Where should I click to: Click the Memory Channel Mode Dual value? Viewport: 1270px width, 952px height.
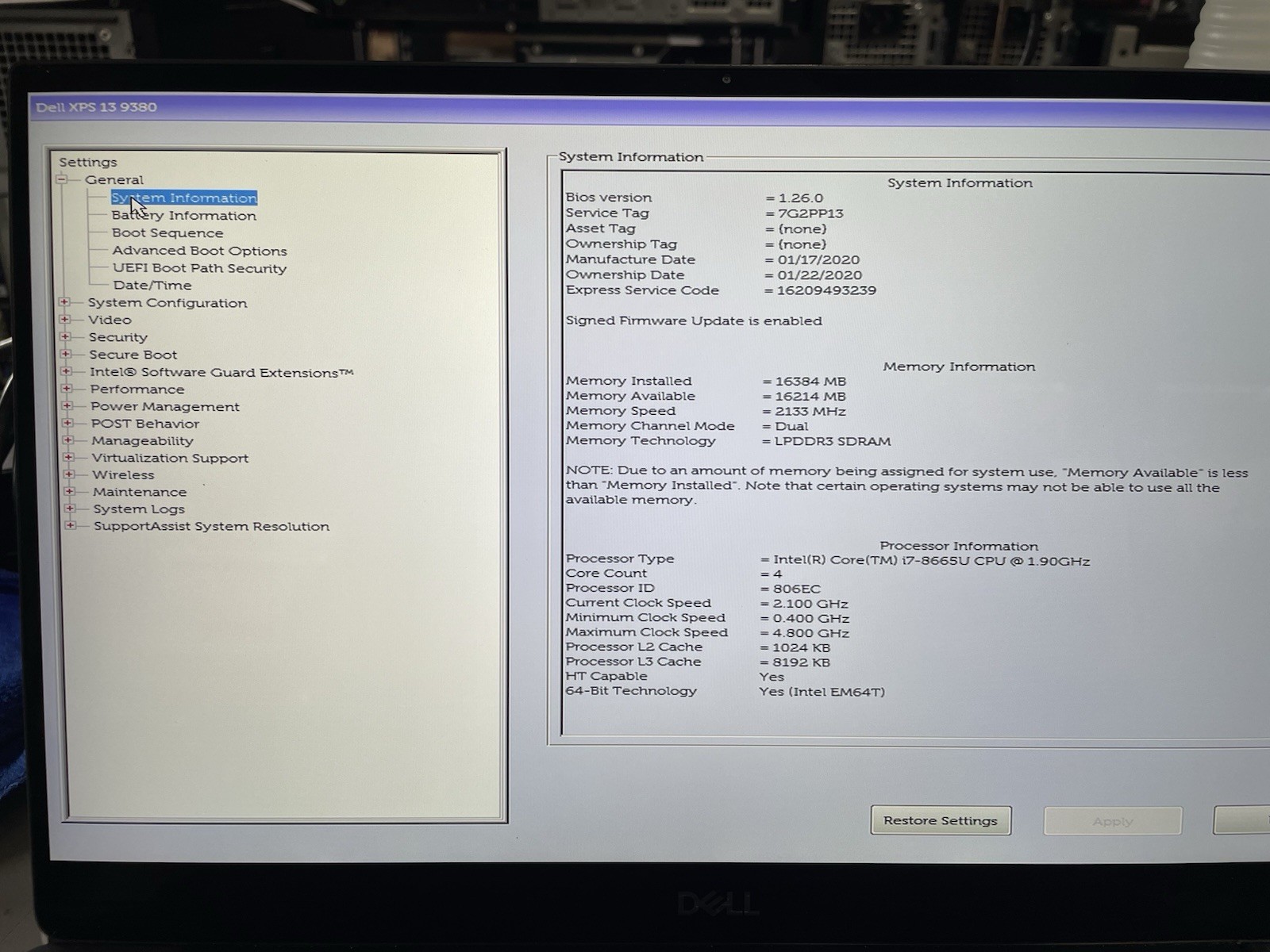click(x=791, y=426)
